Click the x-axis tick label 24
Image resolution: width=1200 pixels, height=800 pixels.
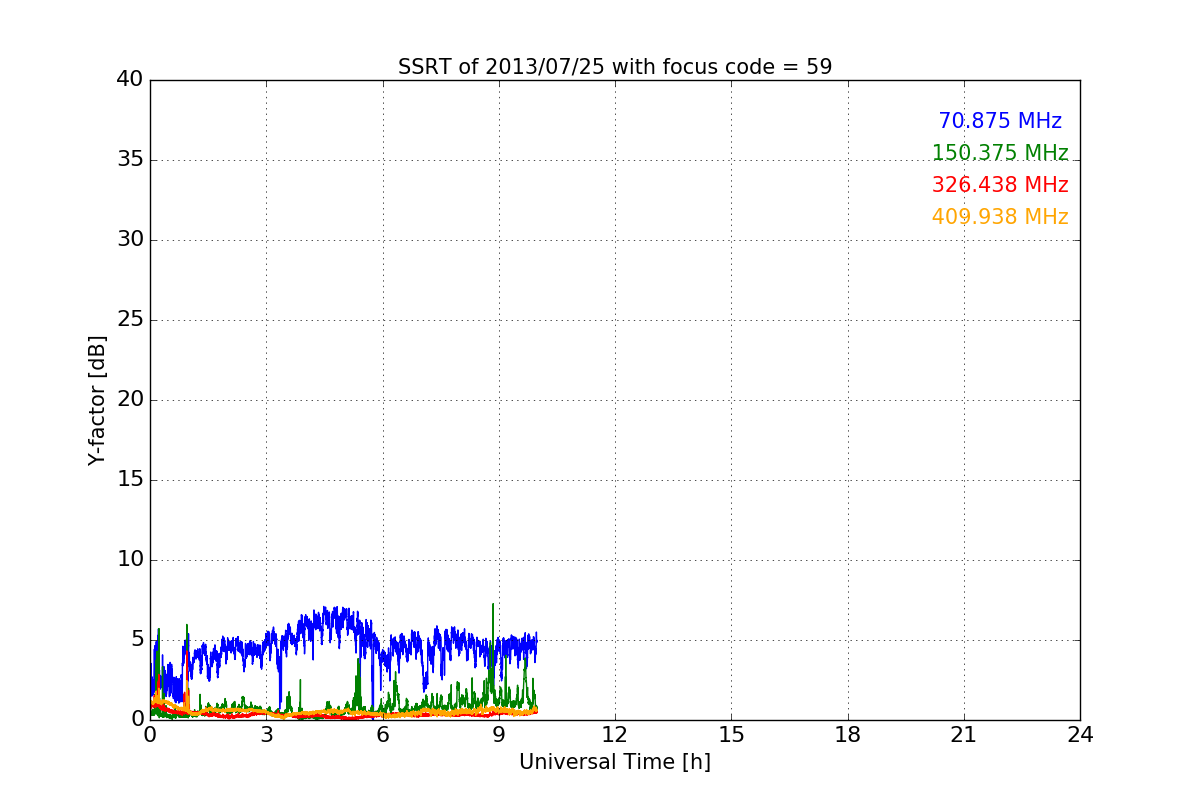click(x=1080, y=734)
